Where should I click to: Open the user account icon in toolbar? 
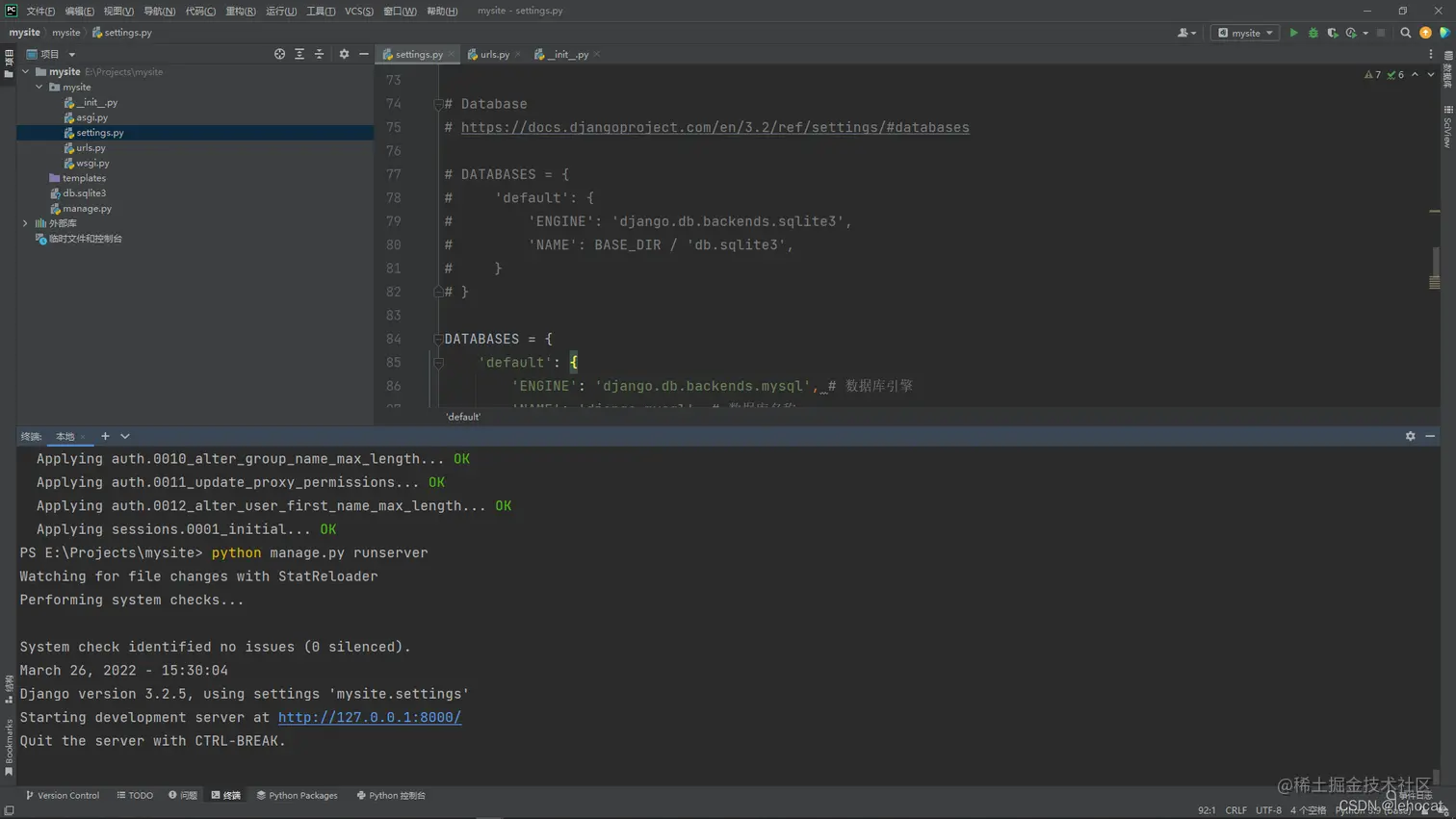coord(1184,33)
